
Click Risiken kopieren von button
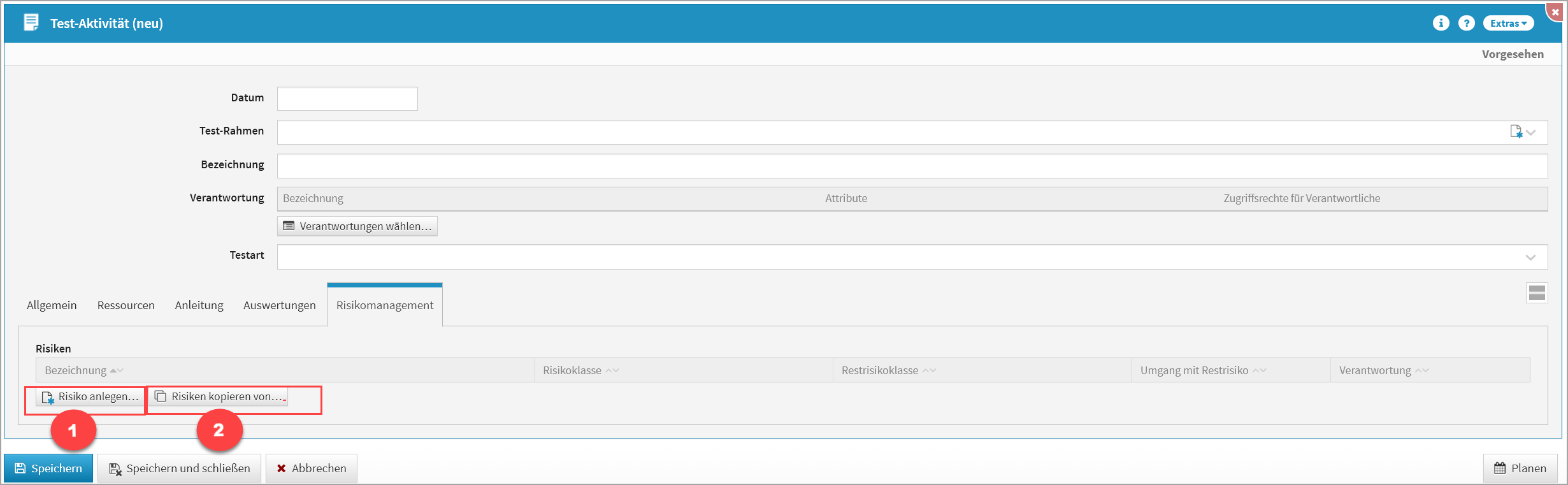219,396
